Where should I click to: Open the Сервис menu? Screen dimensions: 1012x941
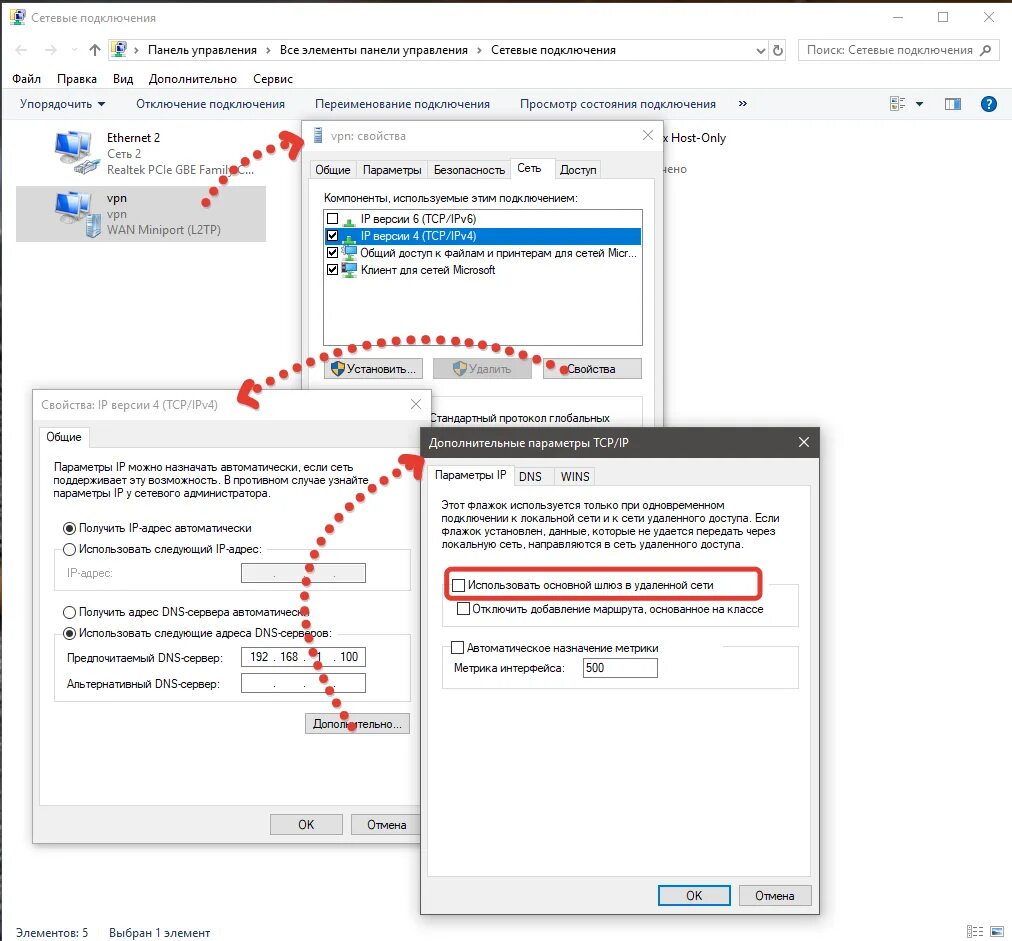pyautogui.click(x=273, y=79)
